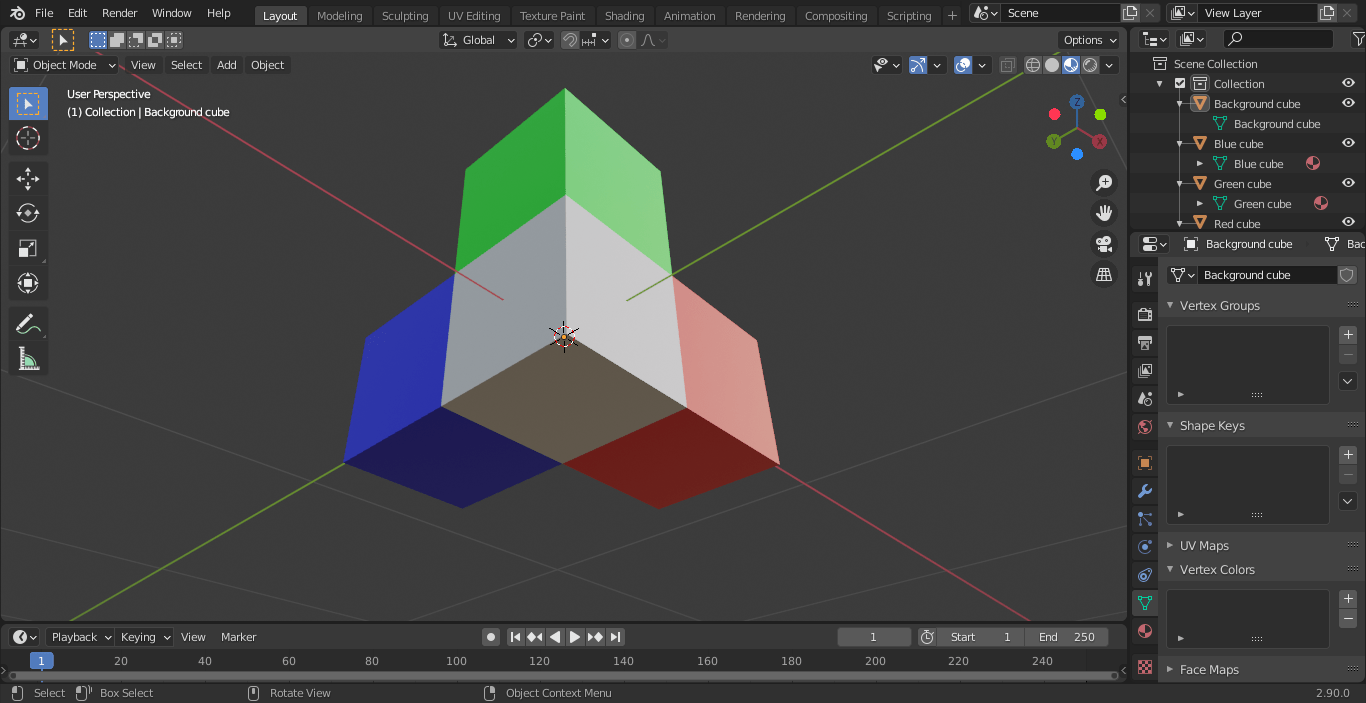Image resolution: width=1366 pixels, height=703 pixels.
Task: Toggle viewport overlays button
Action: [963, 65]
